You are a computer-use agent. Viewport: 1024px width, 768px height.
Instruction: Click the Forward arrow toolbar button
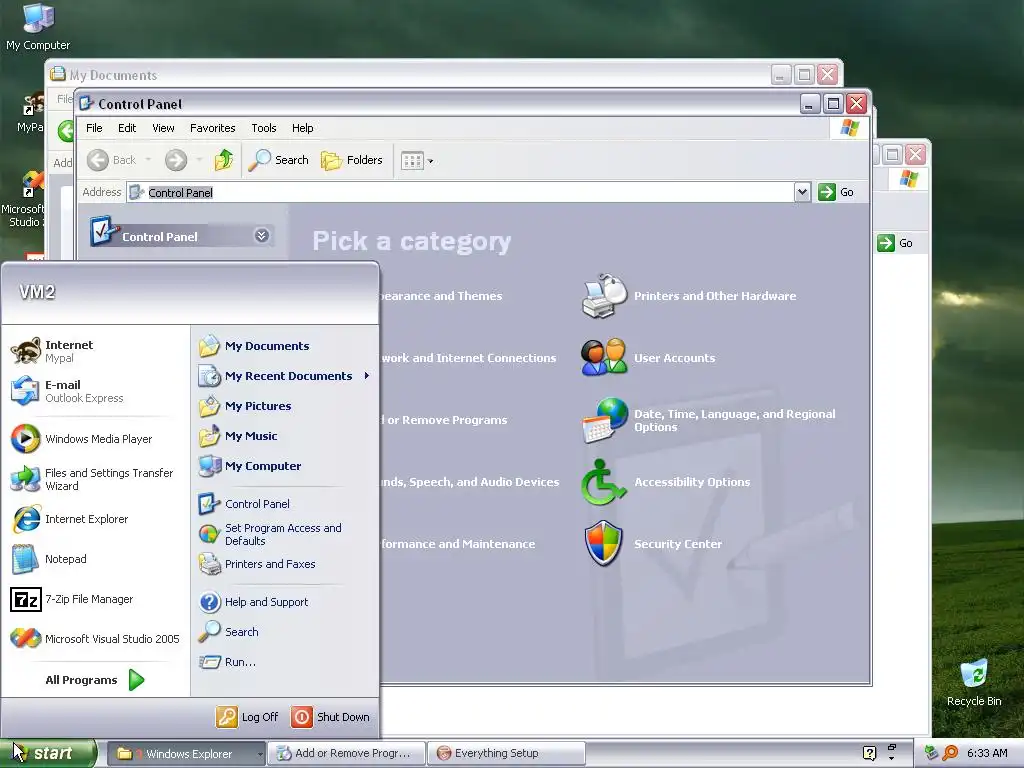176,160
